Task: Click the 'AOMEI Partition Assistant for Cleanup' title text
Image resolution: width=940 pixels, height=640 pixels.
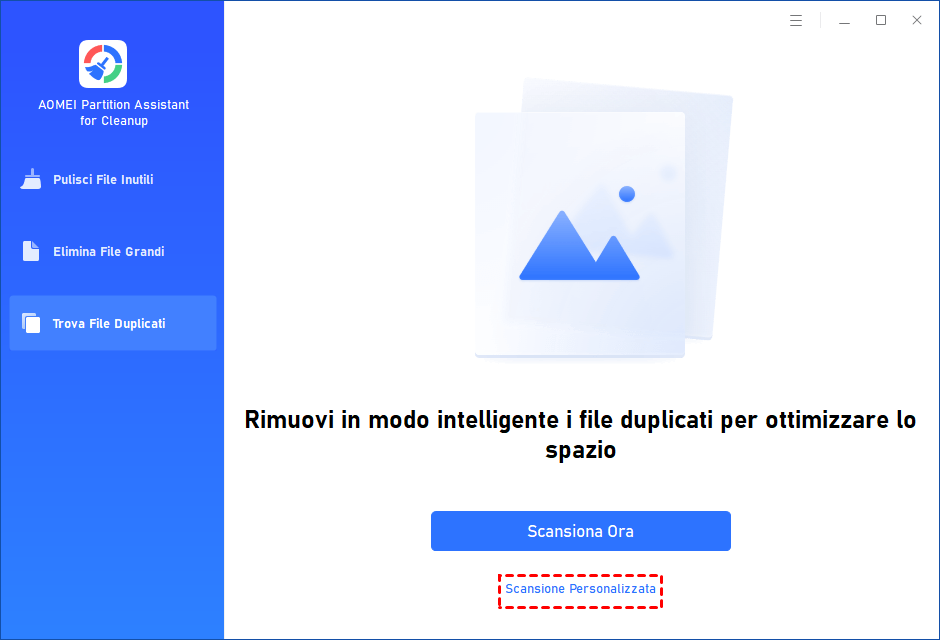Action: tap(114, 113)
